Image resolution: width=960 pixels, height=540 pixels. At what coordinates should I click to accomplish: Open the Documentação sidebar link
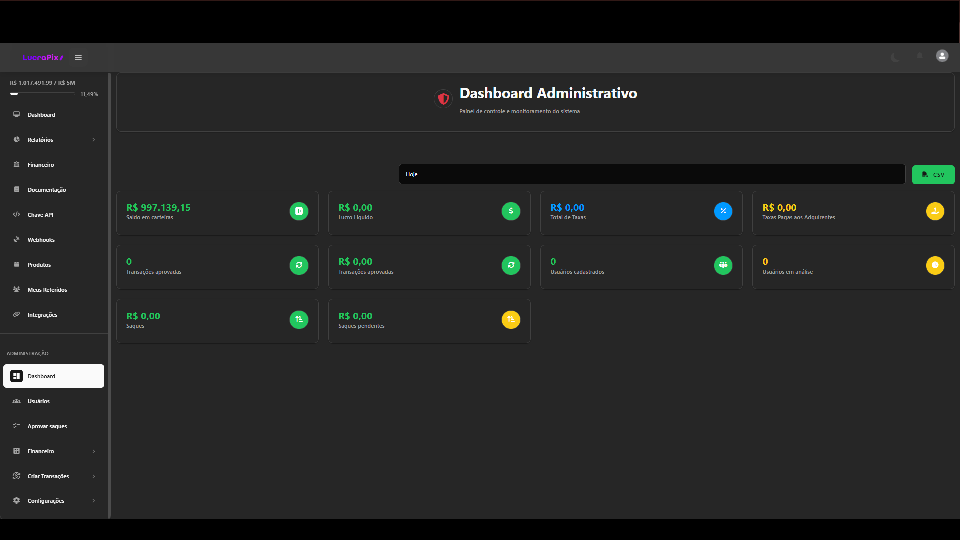click(x=46, y=190)
